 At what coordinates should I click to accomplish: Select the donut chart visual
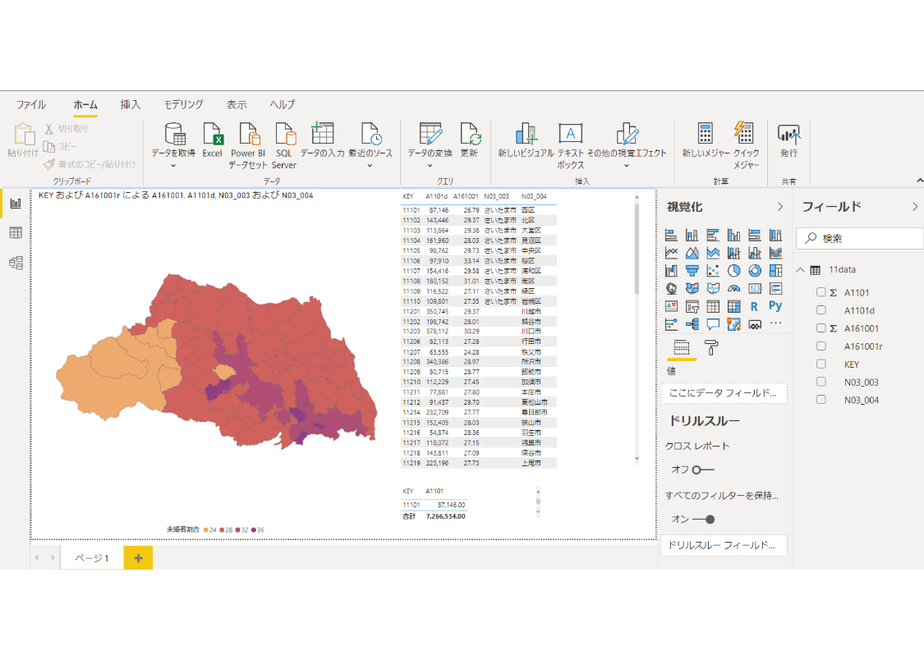755,270
